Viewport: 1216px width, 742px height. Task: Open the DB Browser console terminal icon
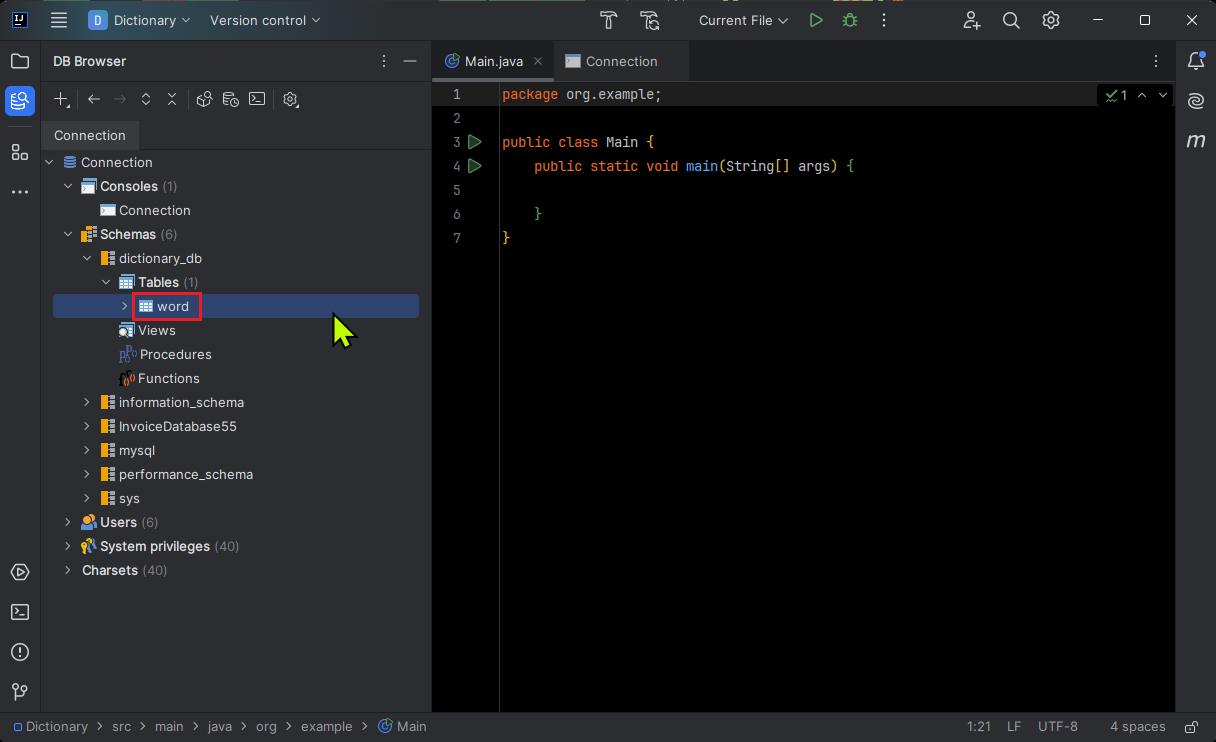click(256, 99)
